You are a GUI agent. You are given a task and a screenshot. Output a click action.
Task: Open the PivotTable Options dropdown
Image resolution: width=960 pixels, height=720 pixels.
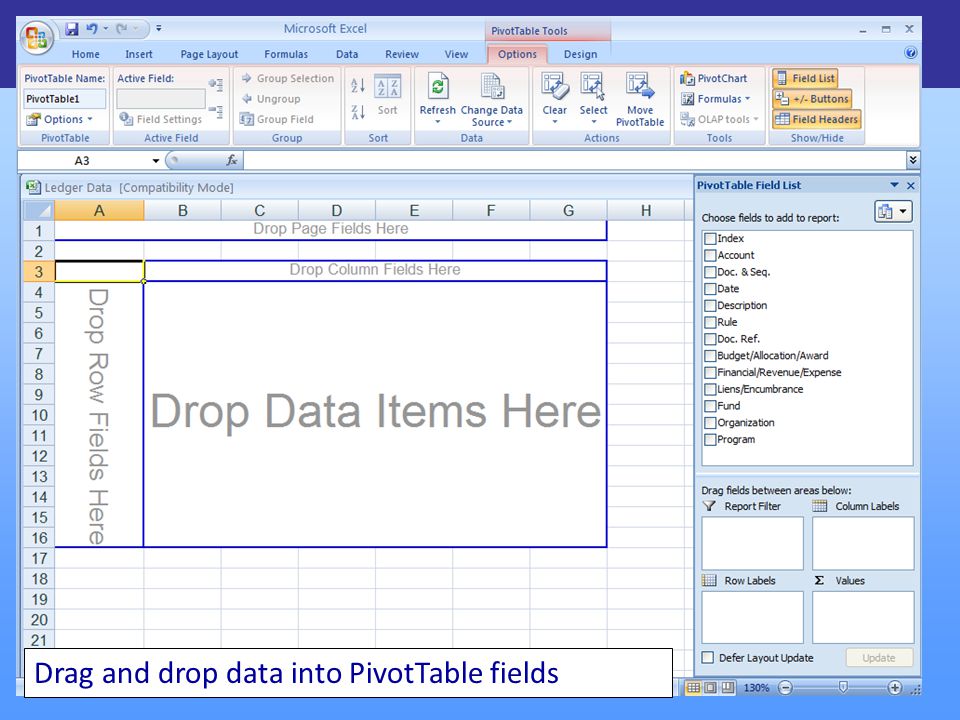point(59,119)
